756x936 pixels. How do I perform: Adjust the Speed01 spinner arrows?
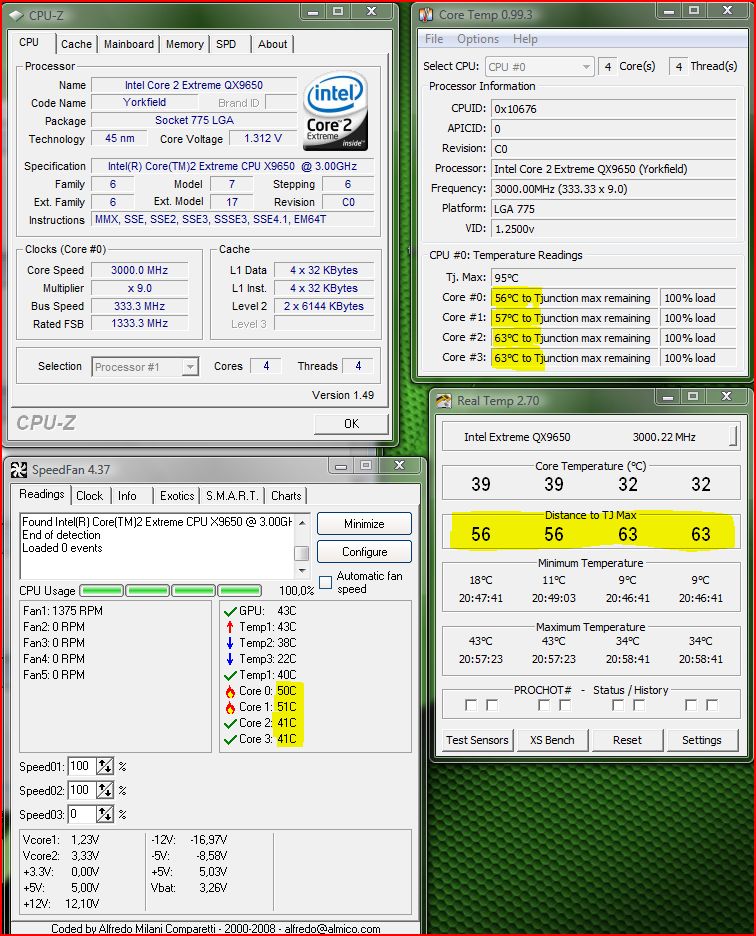tap(105, 766)
